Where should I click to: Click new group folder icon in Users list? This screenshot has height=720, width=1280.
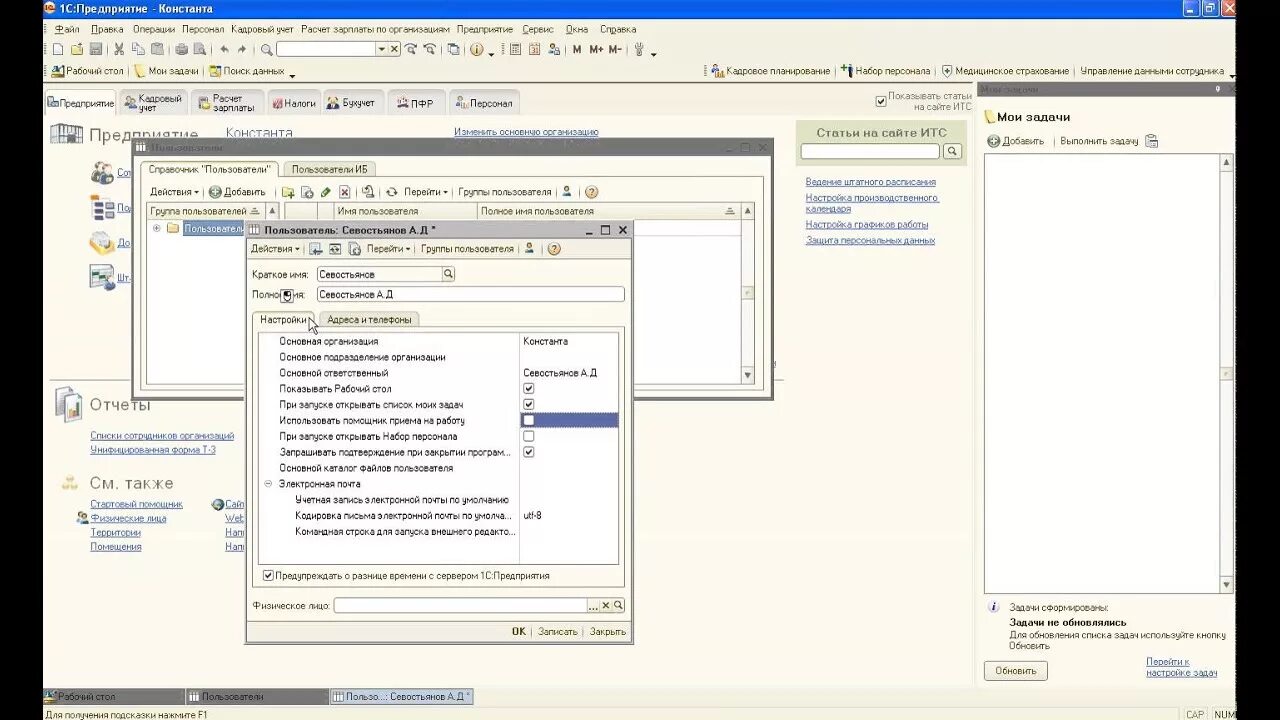(288, 192)
